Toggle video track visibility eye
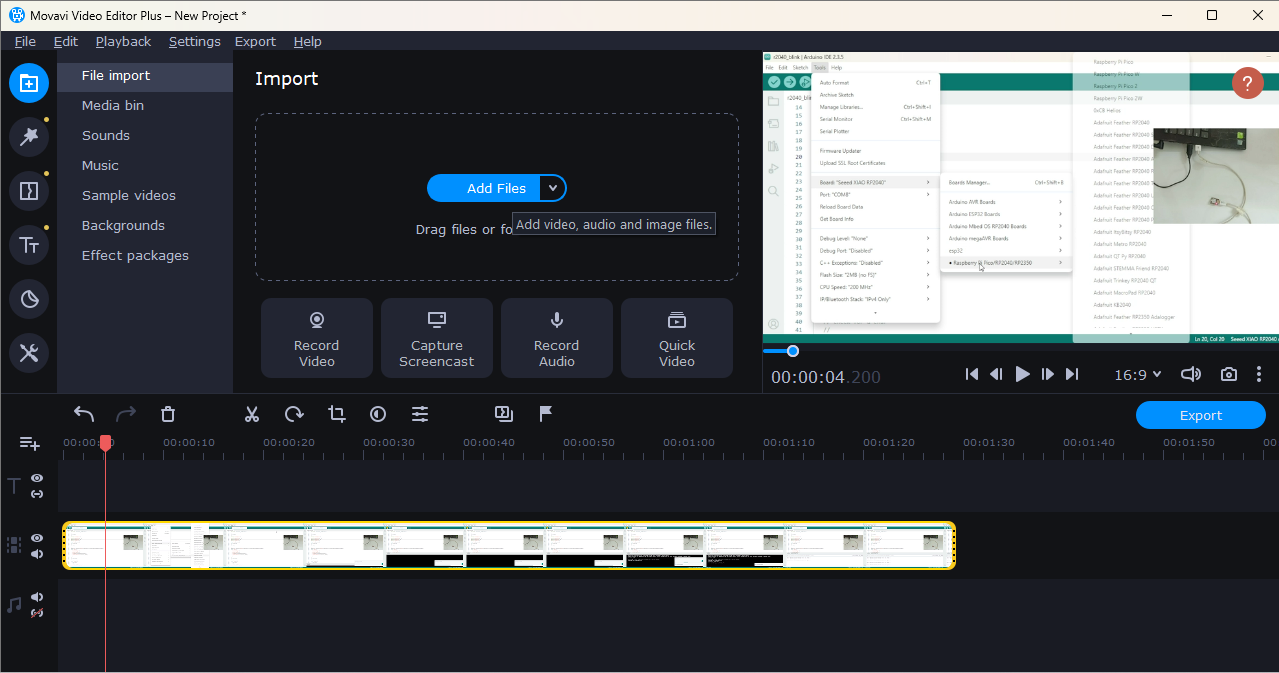 37,538
